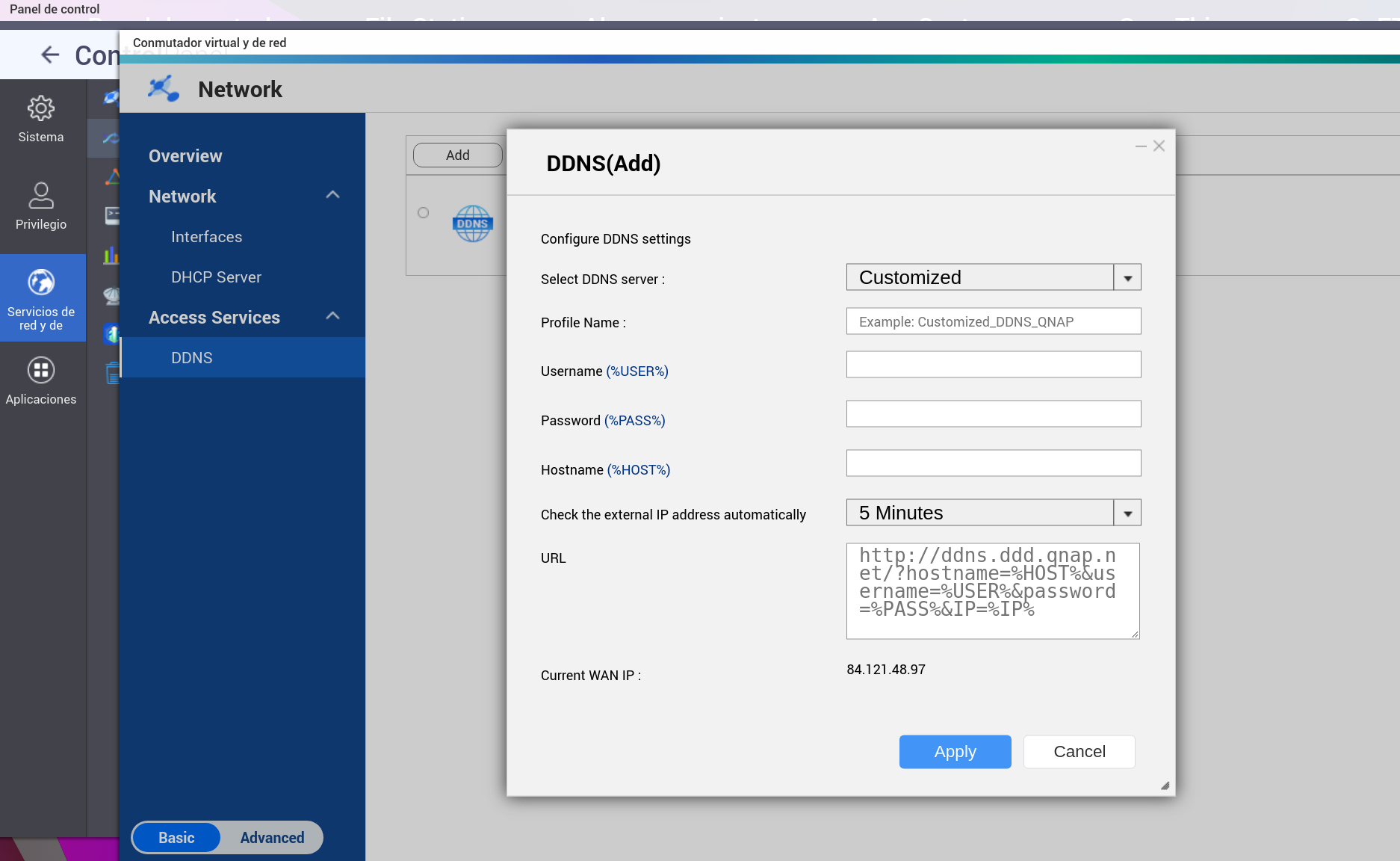Click the DDNS globe icon in list

(472, 223)
